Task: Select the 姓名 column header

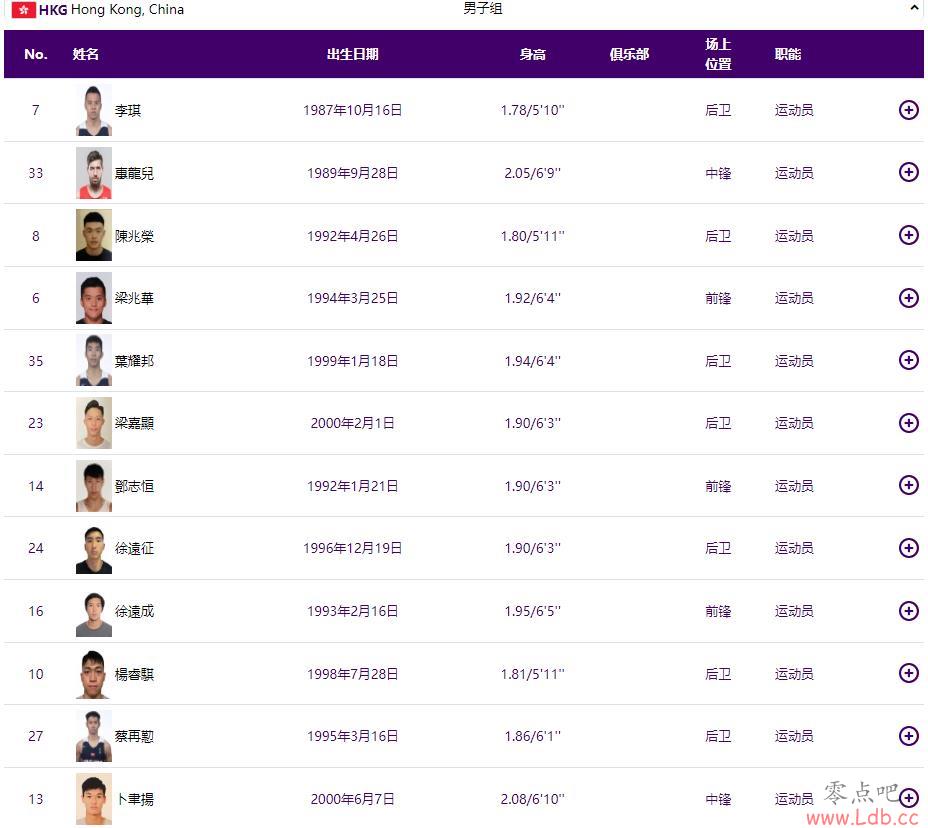Action: pos(86,54)
